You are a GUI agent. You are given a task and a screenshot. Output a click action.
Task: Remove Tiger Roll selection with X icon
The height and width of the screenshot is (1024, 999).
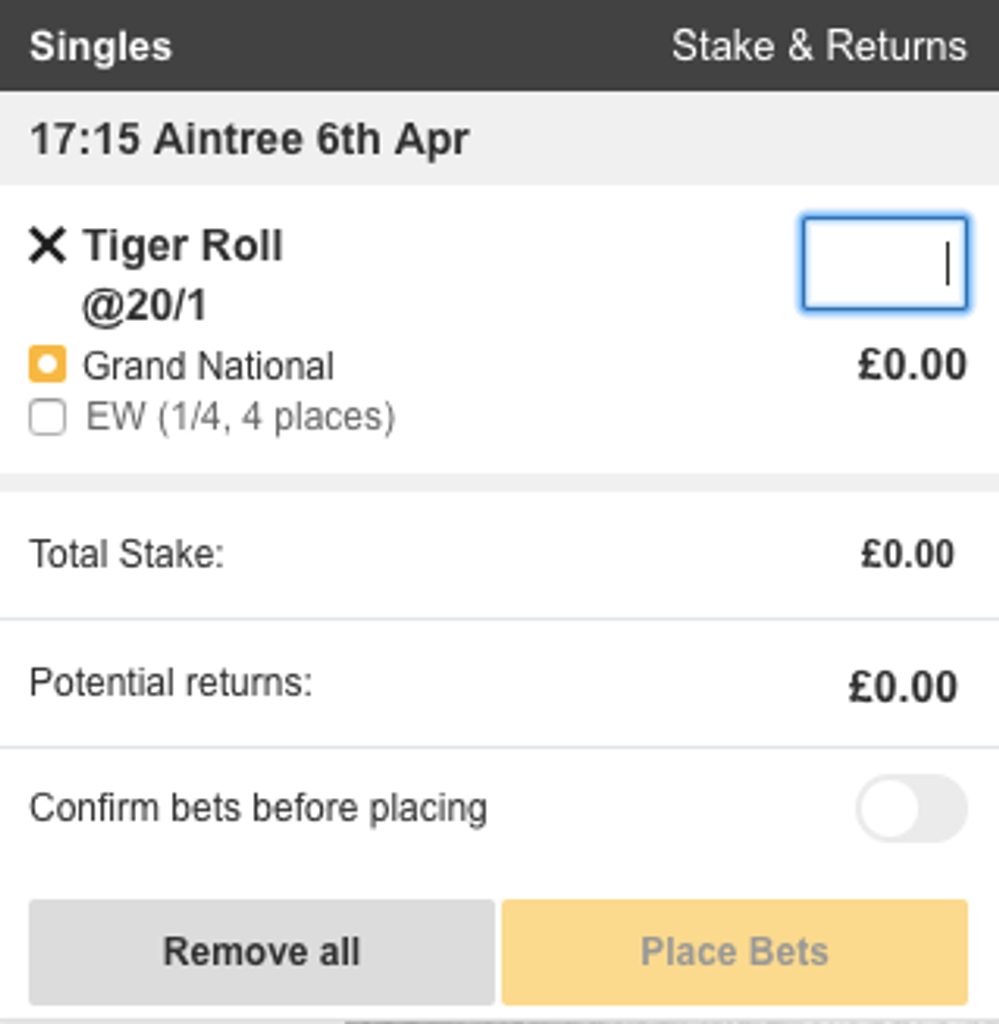click(47, 245)
